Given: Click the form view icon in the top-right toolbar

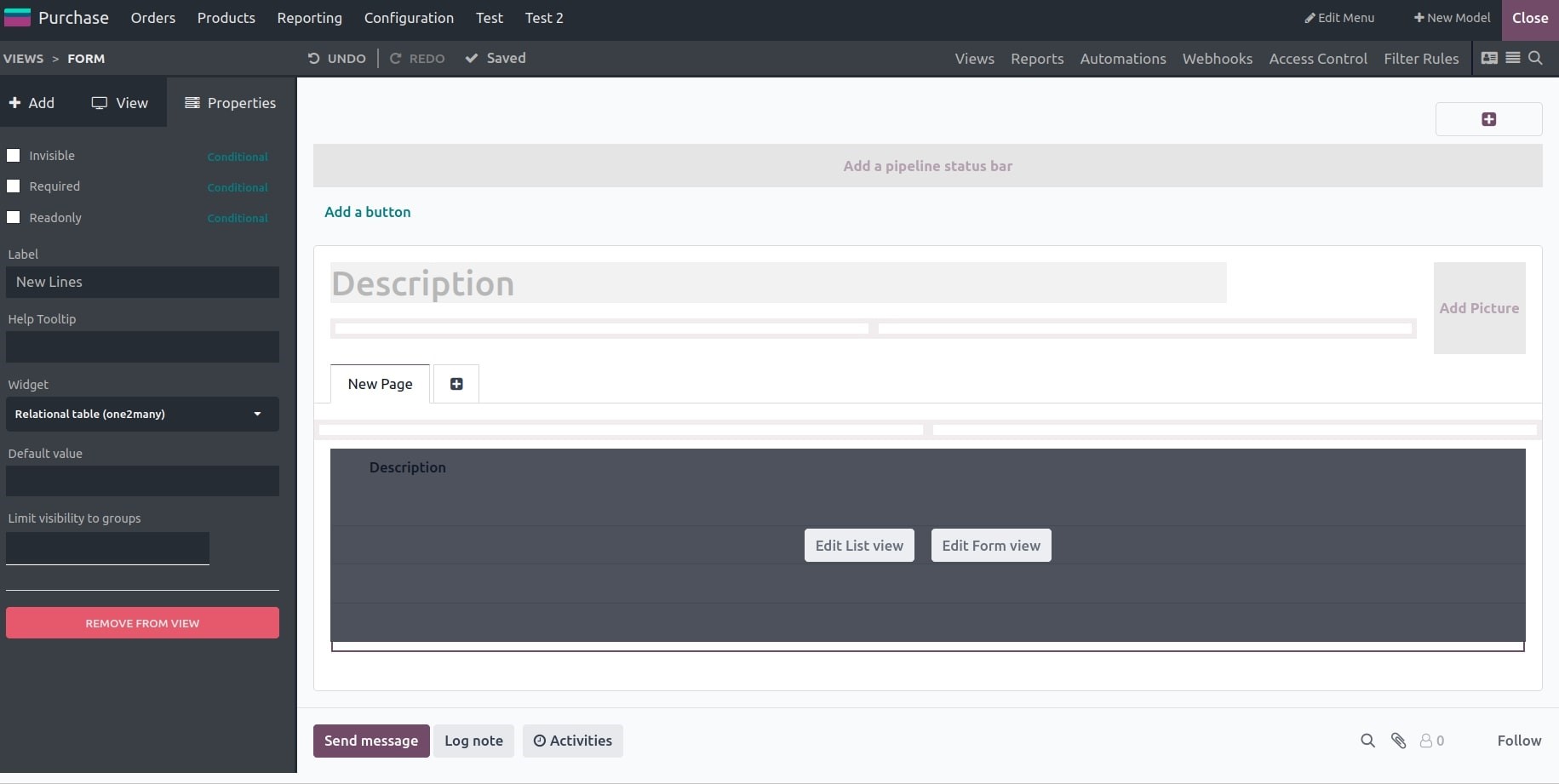Looking at the screenshot, I should [1489, 58].
